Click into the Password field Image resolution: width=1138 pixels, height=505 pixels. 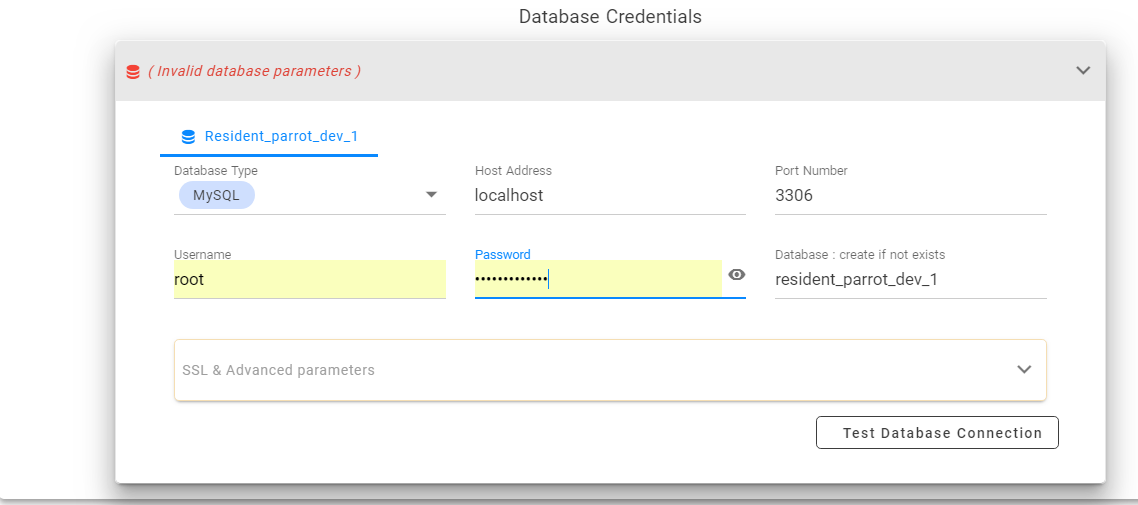(x=598, y=279)
